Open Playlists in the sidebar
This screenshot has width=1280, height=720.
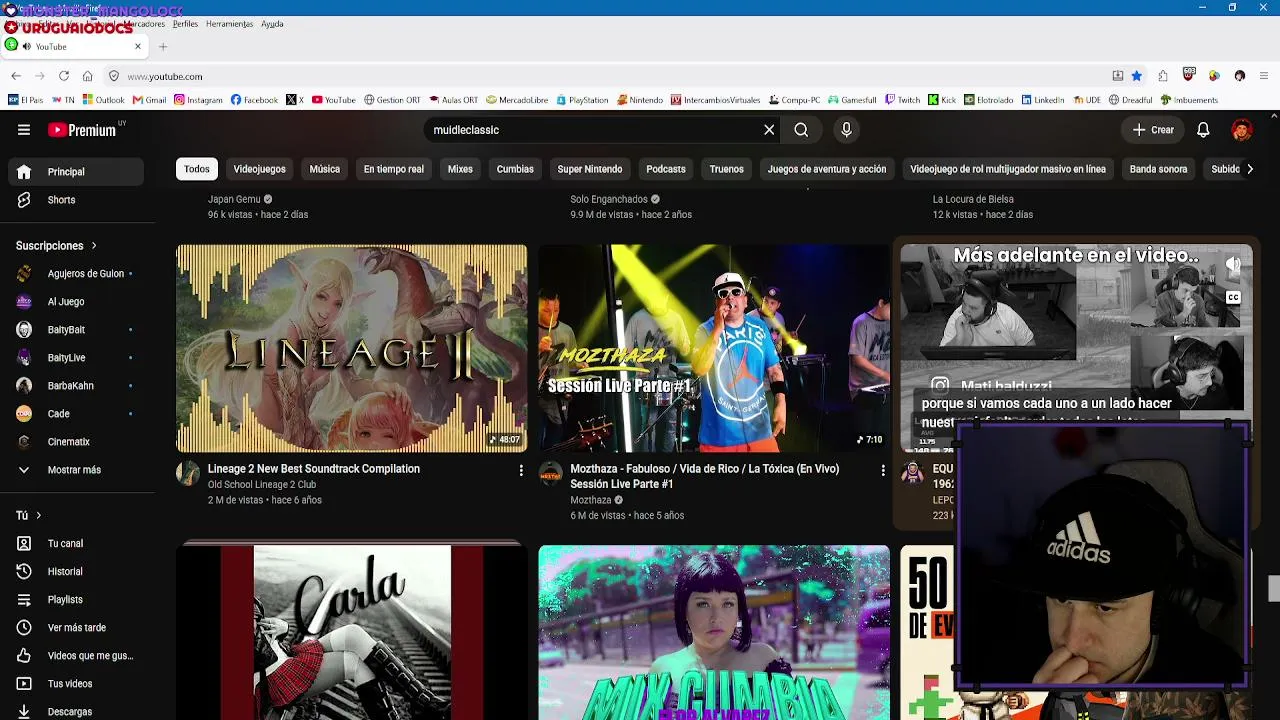pos(76,600)
